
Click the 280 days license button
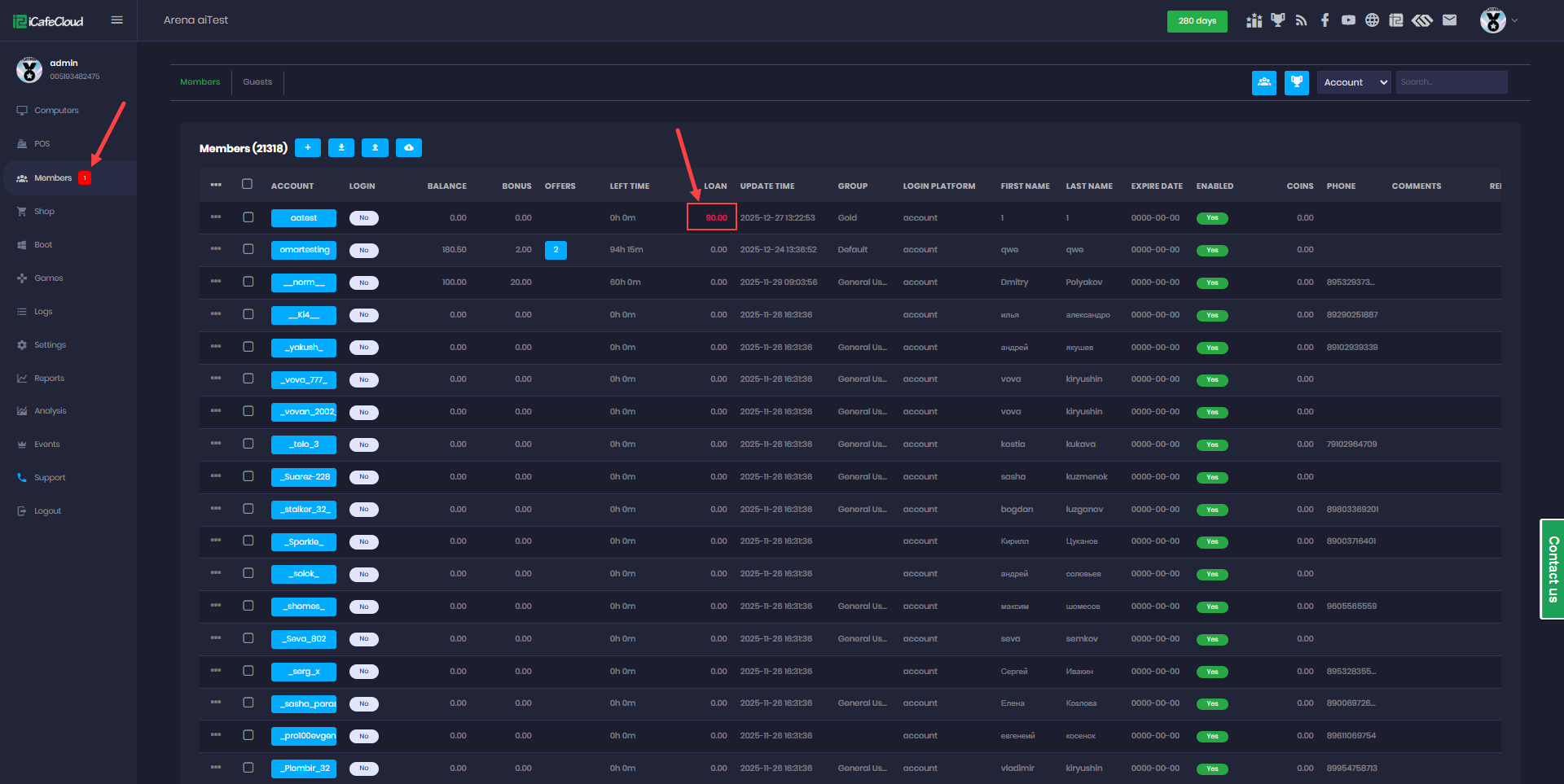point(1197,21)
